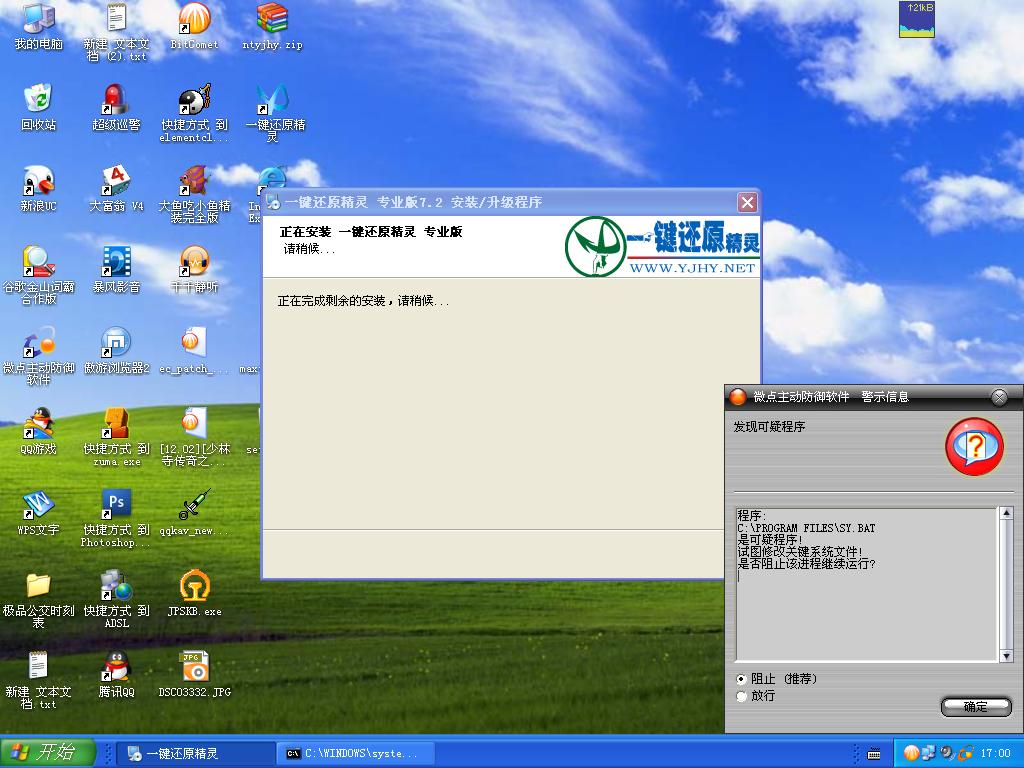The height and width of the screenshot is (768, 1024).
Task: Open the 我的电脑 desktop icon
Action: coord(39,26)
